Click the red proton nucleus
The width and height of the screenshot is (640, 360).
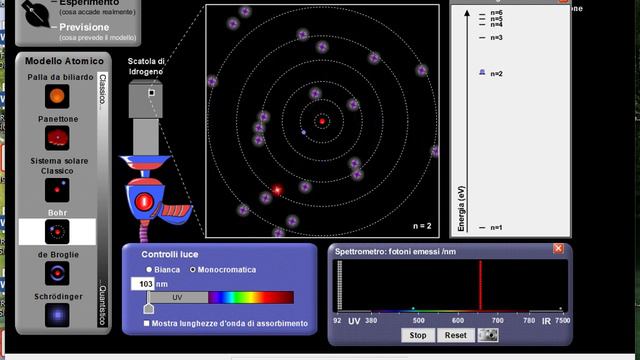pos(322,121)
